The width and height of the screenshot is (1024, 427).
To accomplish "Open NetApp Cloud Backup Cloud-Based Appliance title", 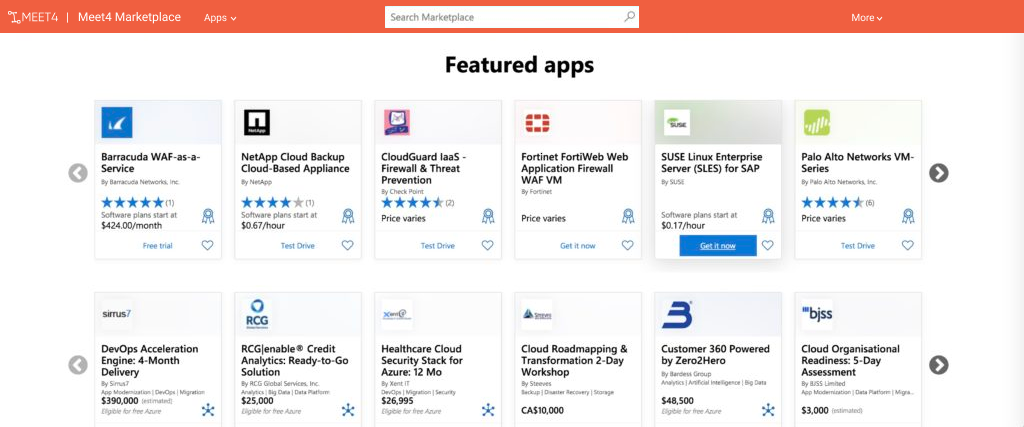I will pos(296,163).
